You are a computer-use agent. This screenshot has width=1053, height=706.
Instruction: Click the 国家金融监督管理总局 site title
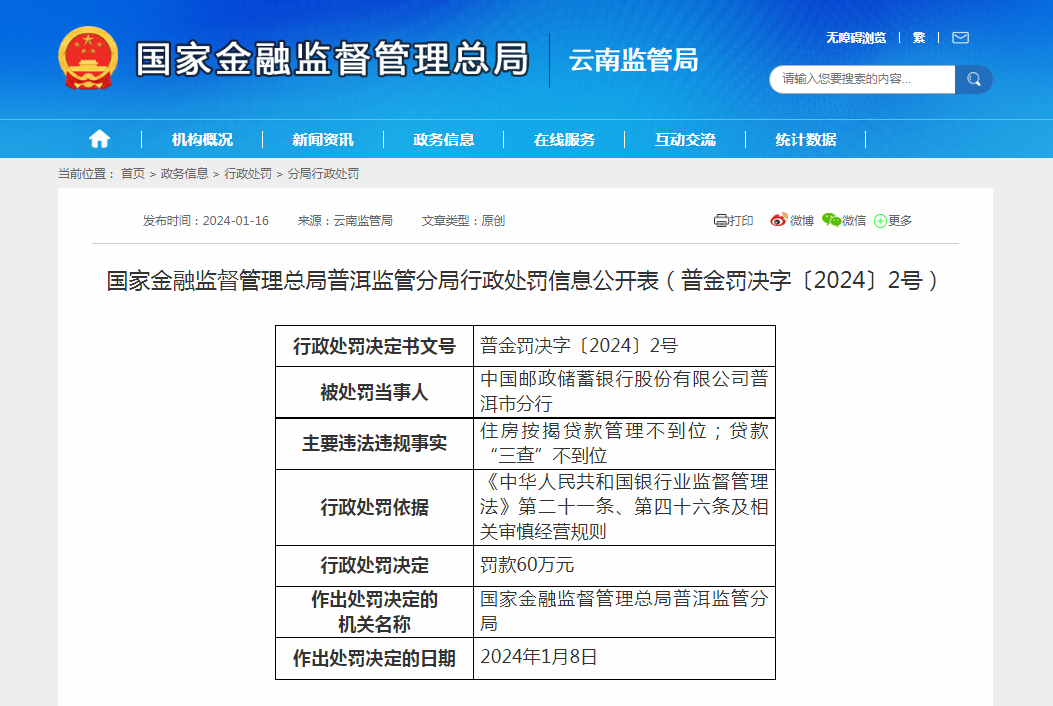[x=332, y=58]
